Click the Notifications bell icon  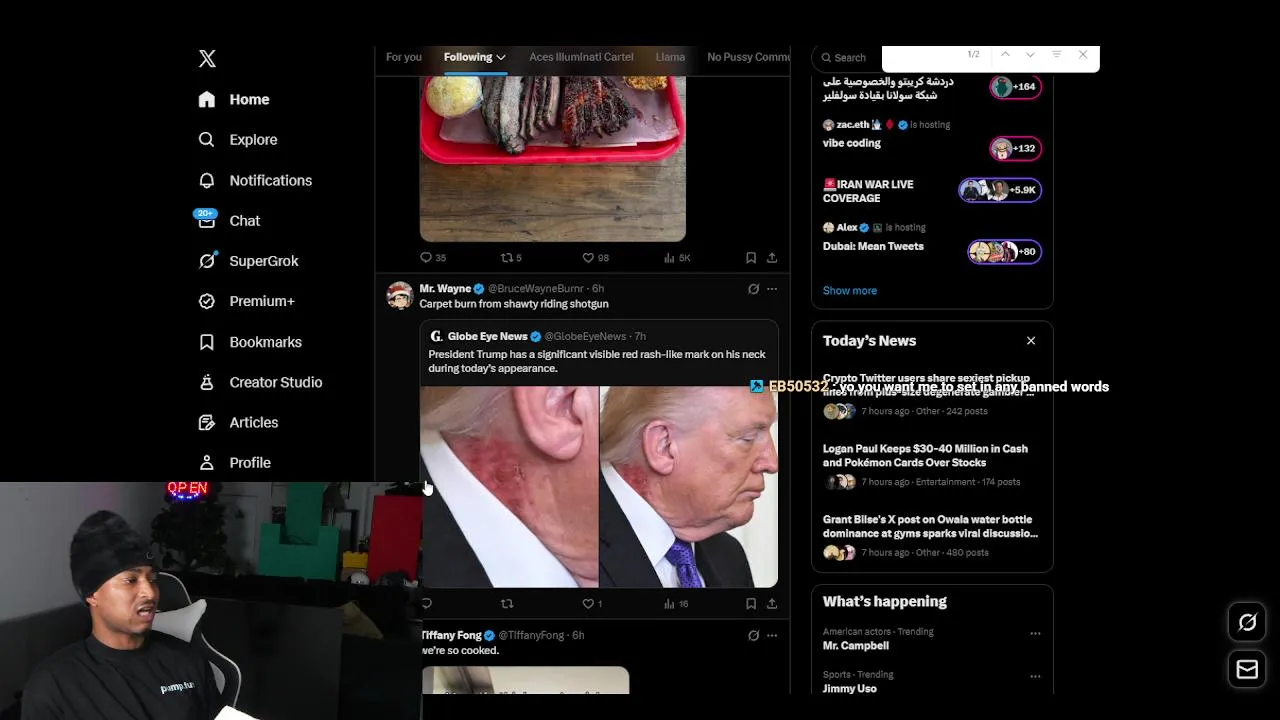tap(207, 180)
